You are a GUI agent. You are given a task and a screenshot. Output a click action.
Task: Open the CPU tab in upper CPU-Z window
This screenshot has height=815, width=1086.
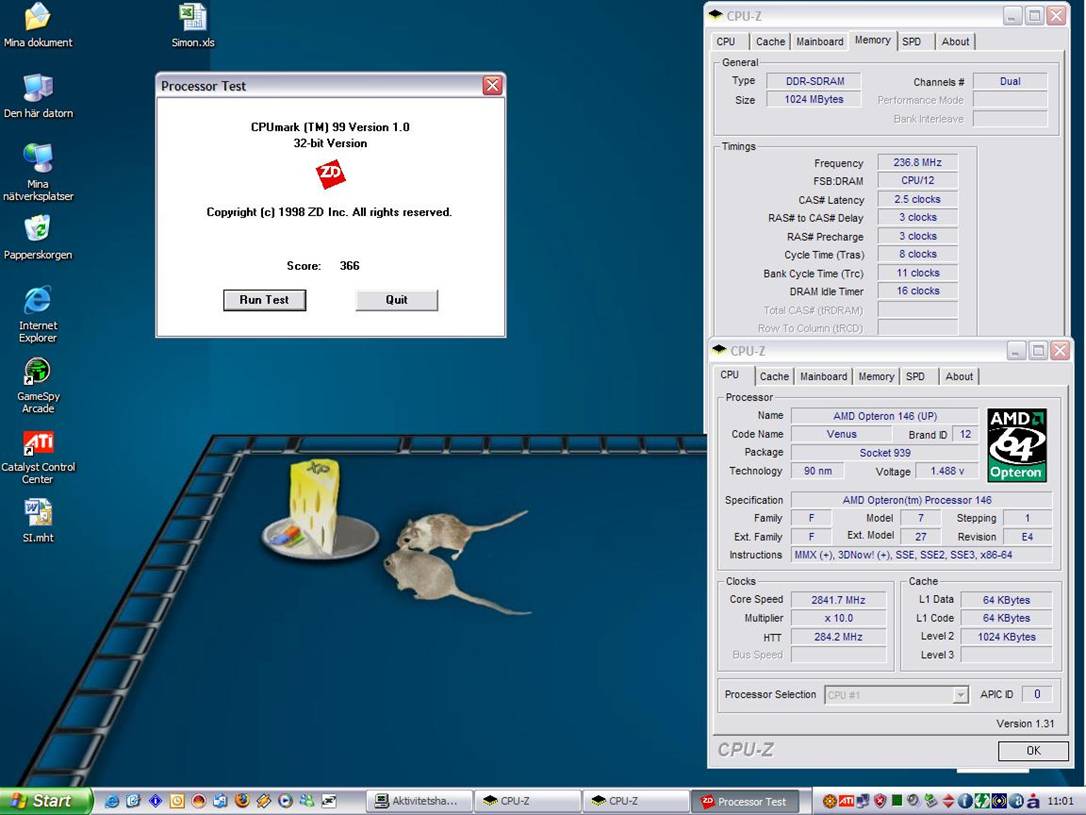tap(726, 42)
